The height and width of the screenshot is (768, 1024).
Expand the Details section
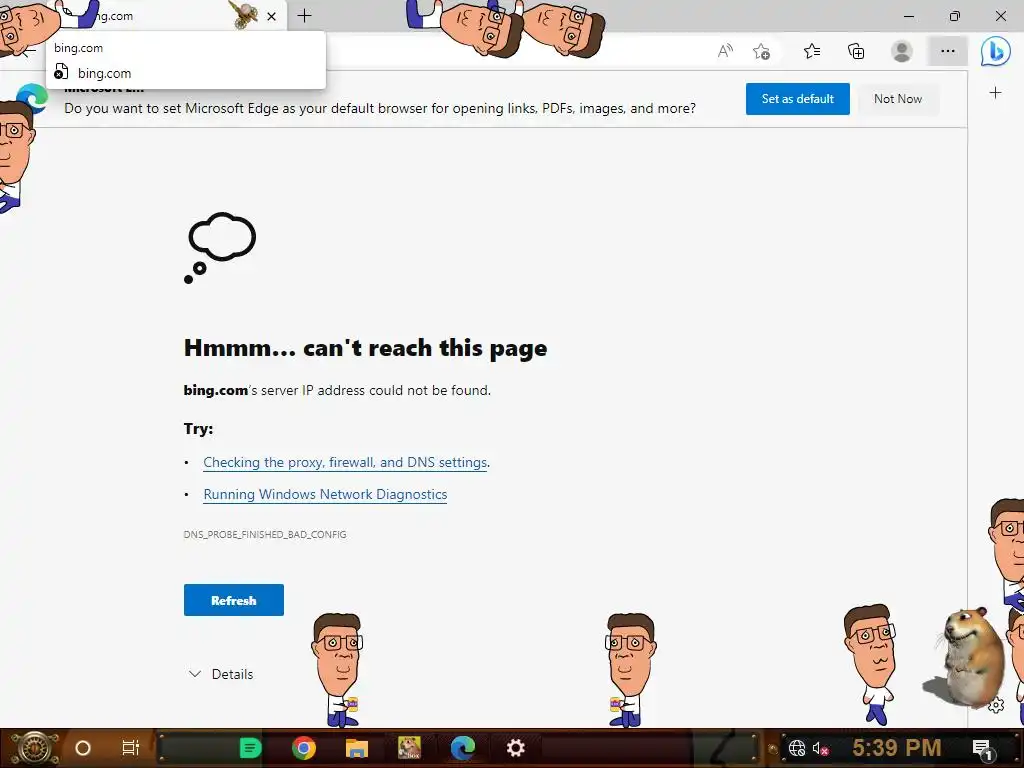point(221,674)
